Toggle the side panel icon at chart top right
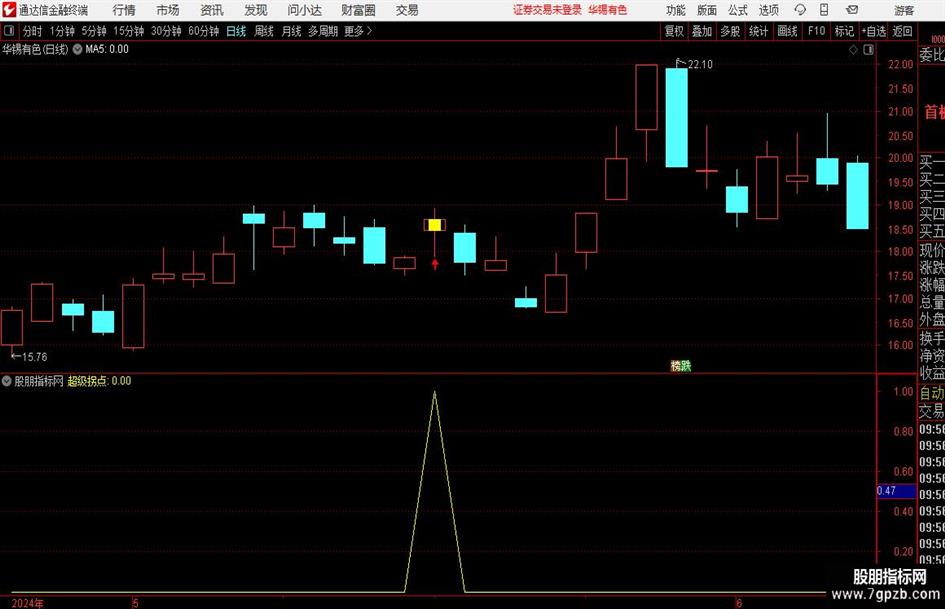Screen dimensions: 945x609 (868, 50)
